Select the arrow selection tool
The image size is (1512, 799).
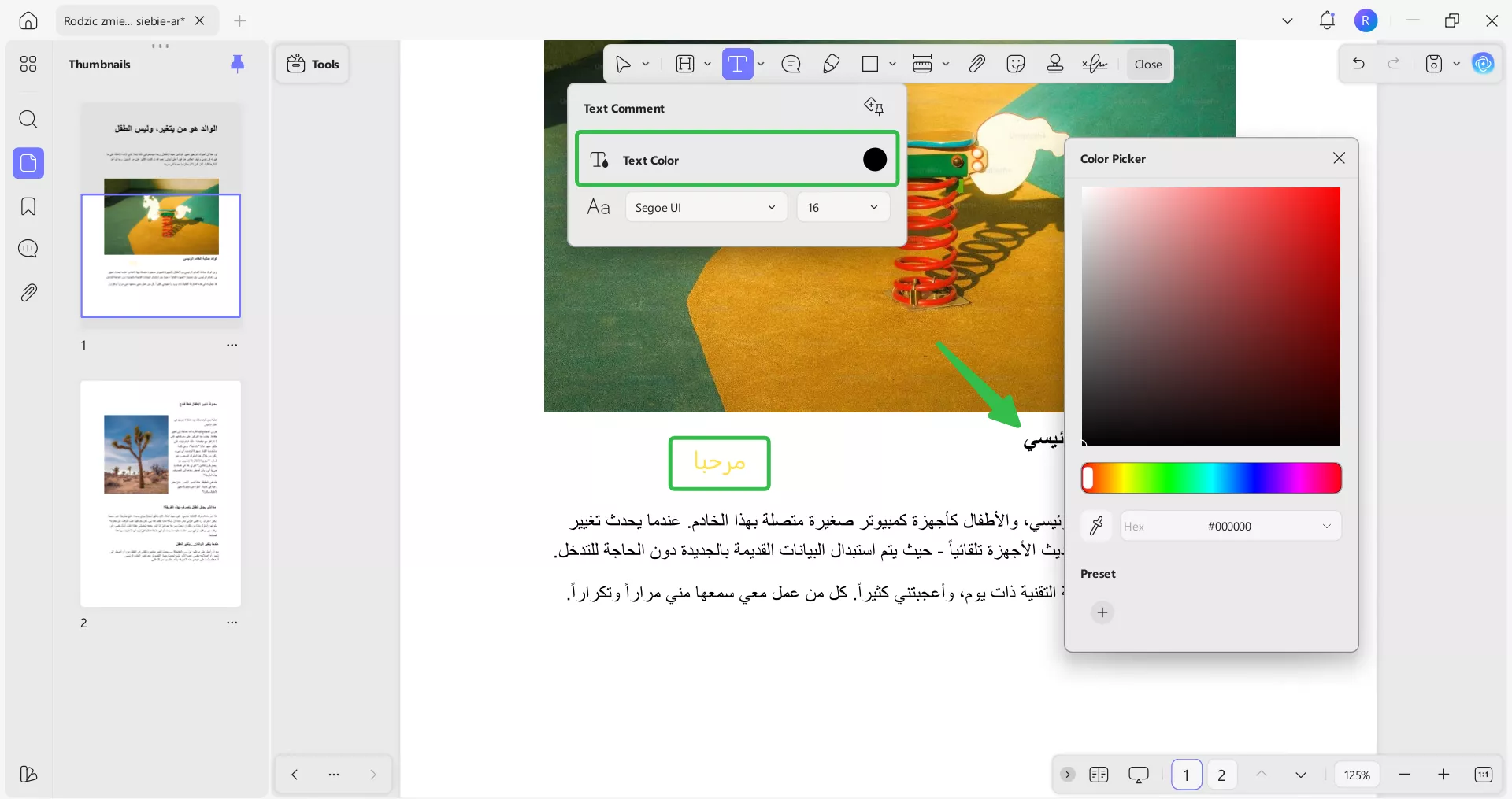pos(624,64)
